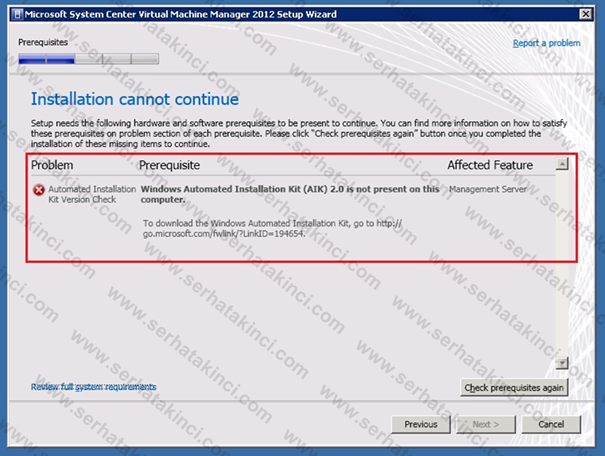Click the red error icon beside Automated Installation Kit
Image resolution: width=605 pixels, height=456 pixels.
pyautogui.click(x=39, y=190)
